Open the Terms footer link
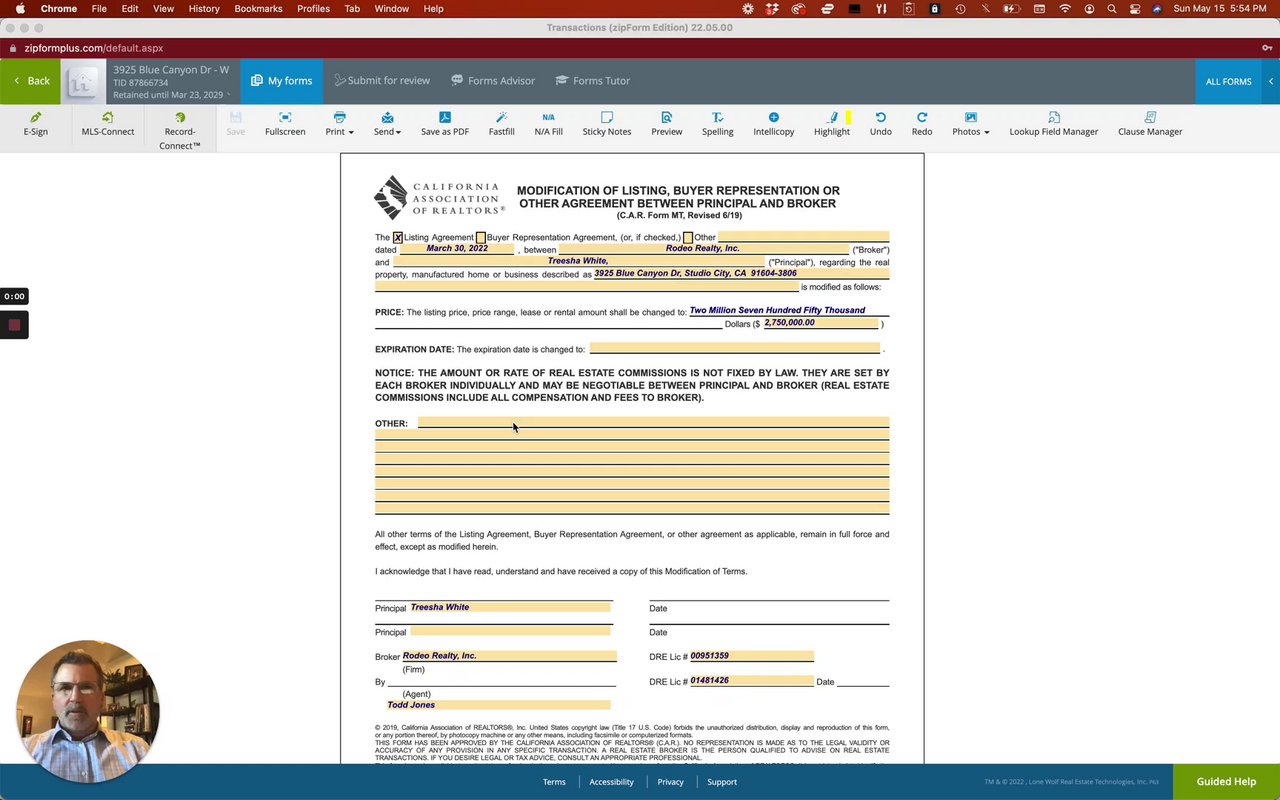The height and width of the screenshot is (800, 1280). (x=554, y=782)
